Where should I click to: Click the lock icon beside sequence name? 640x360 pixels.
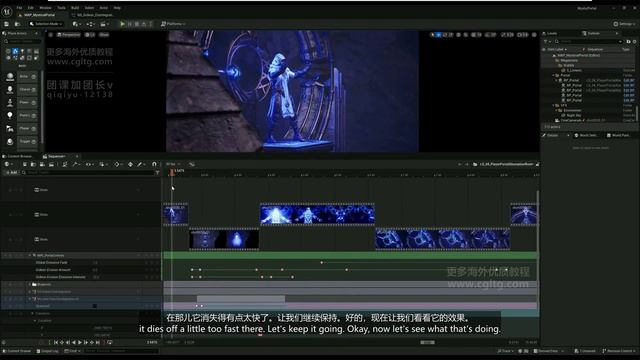click(537, 164)
